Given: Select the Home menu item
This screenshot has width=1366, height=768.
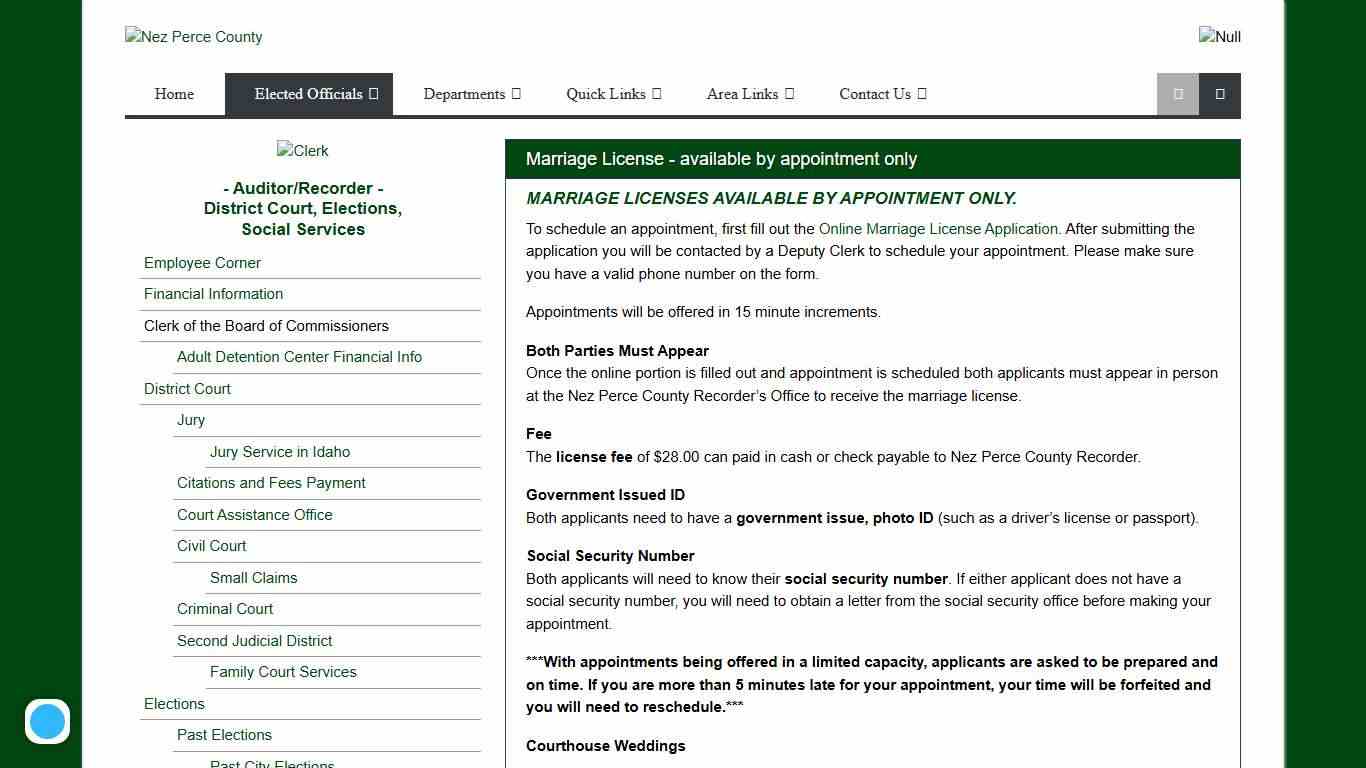Looking at the screenshot, I should (174, 93).
